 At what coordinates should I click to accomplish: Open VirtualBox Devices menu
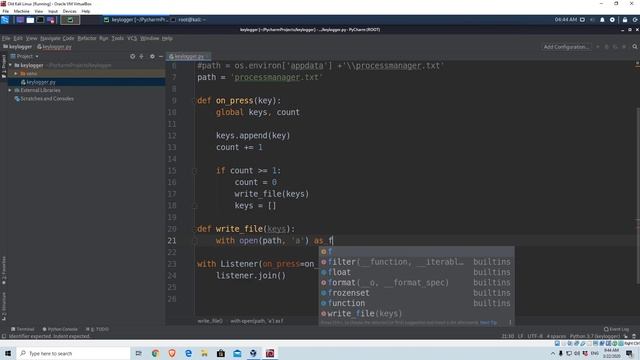[69, 11]
